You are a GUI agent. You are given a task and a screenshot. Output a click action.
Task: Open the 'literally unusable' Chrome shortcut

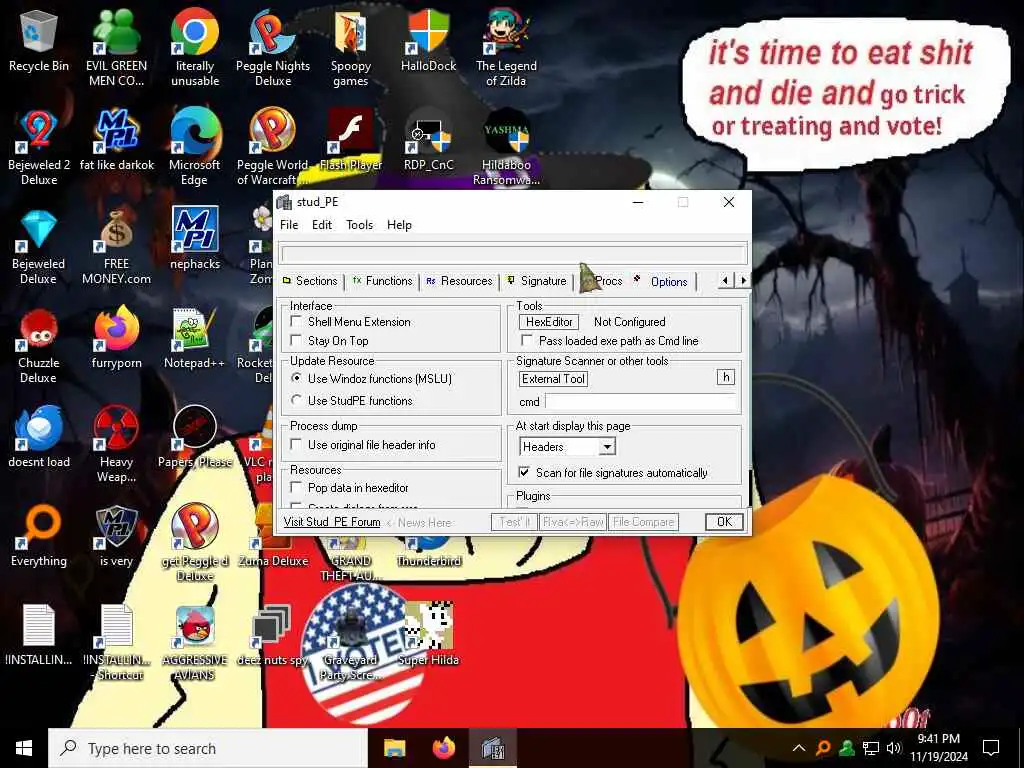click(x=195, y=48)
